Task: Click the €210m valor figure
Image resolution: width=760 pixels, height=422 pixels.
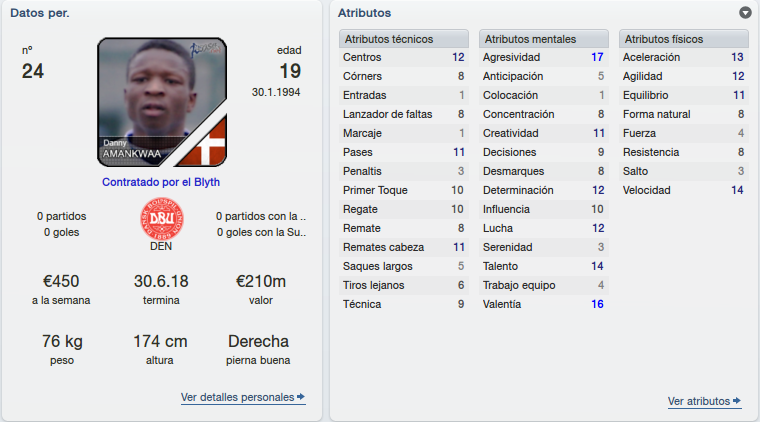Action: tap(261, 281)
